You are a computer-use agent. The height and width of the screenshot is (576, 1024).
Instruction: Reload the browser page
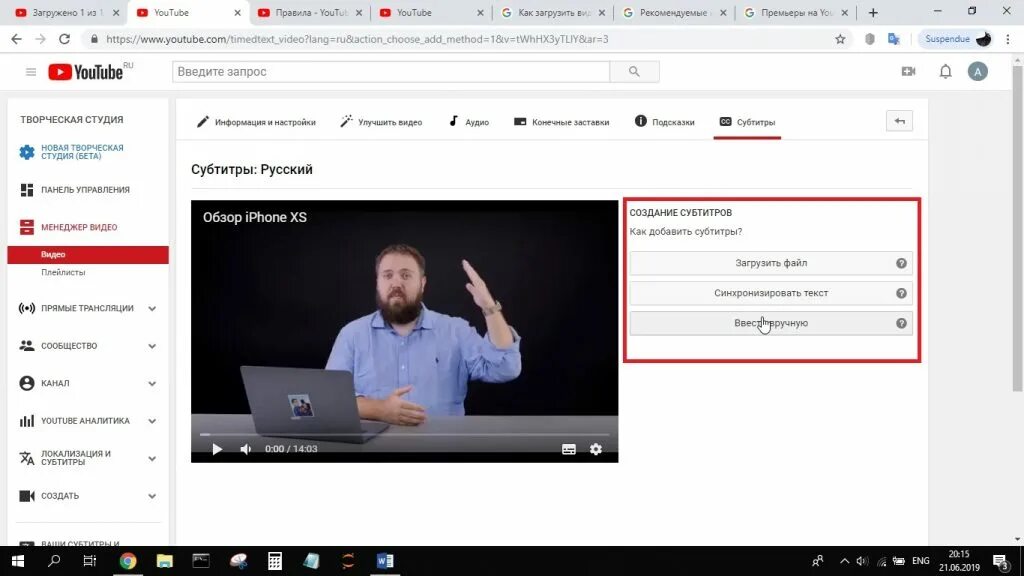pos(64,39)
